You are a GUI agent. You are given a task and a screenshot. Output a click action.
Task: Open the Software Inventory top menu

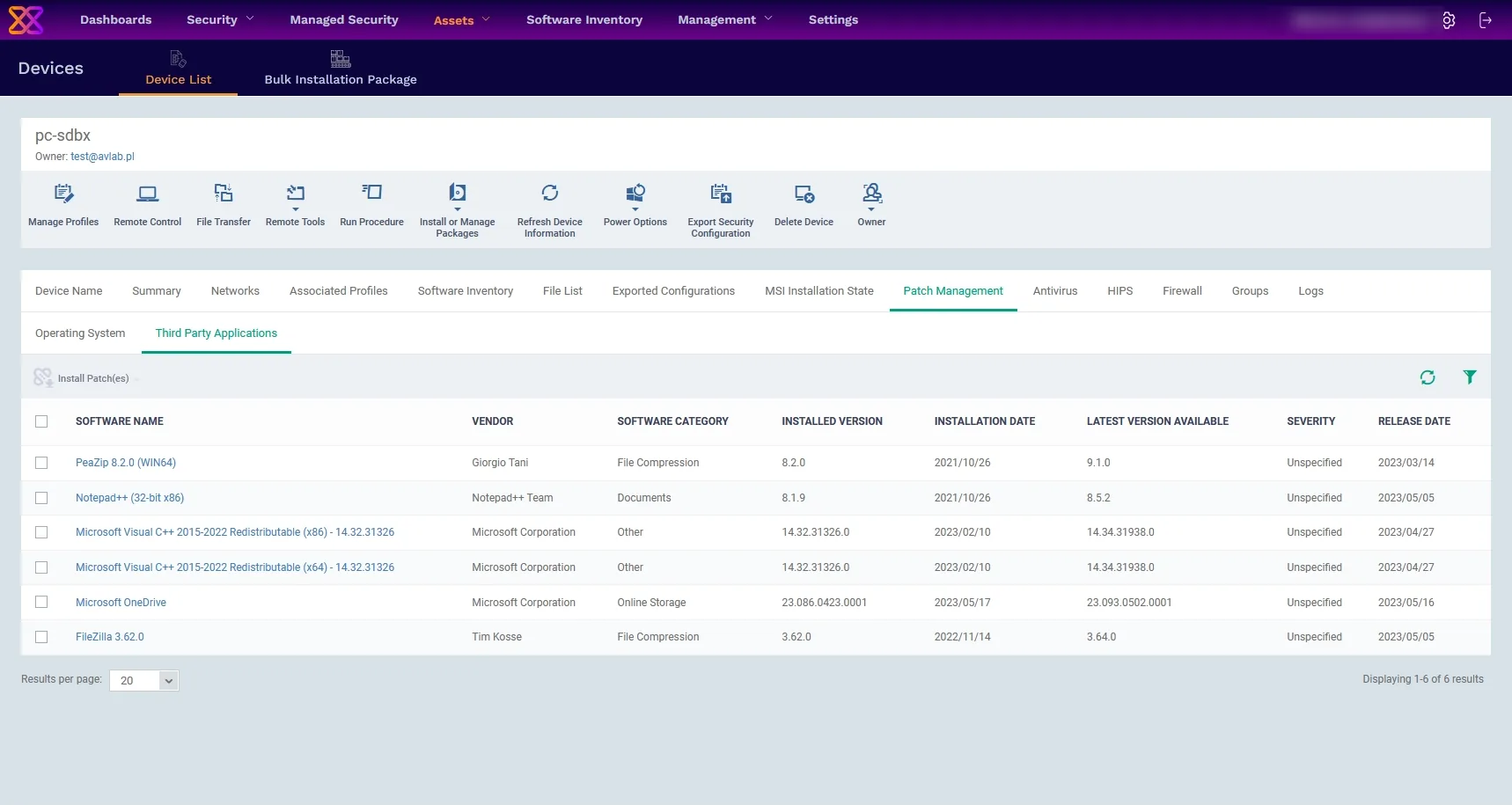[584, 19]
